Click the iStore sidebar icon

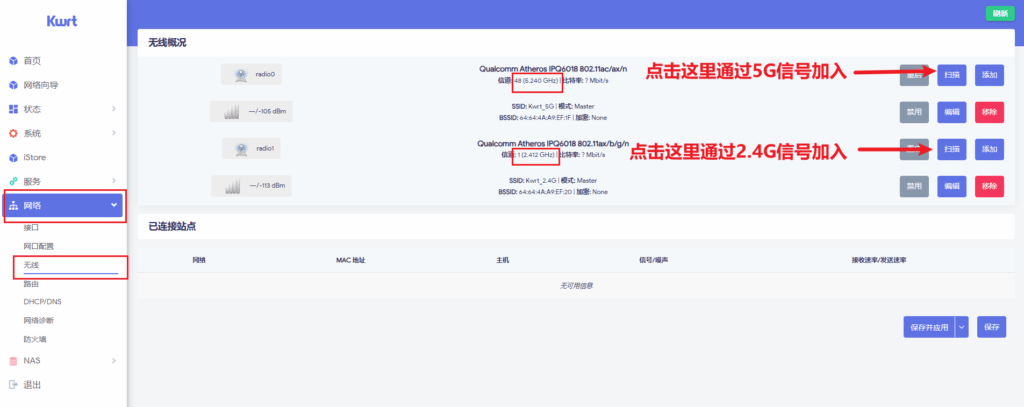13,157
